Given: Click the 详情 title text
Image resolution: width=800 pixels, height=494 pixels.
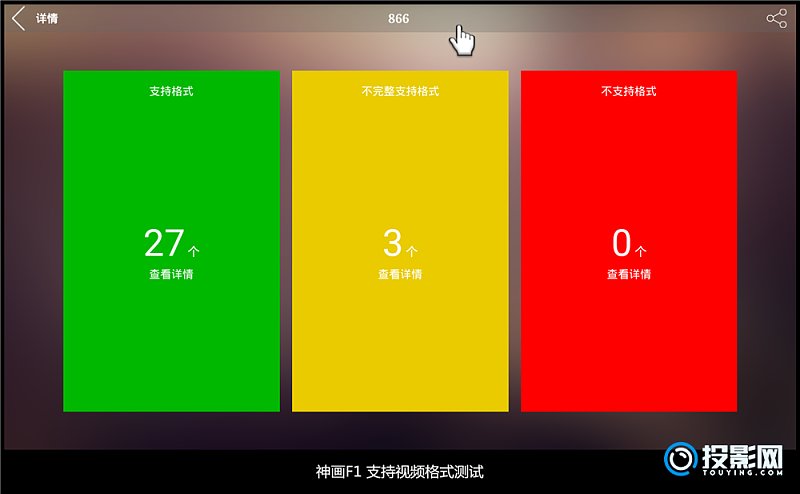Looking at the screenshot, I should tap(47, 18).
